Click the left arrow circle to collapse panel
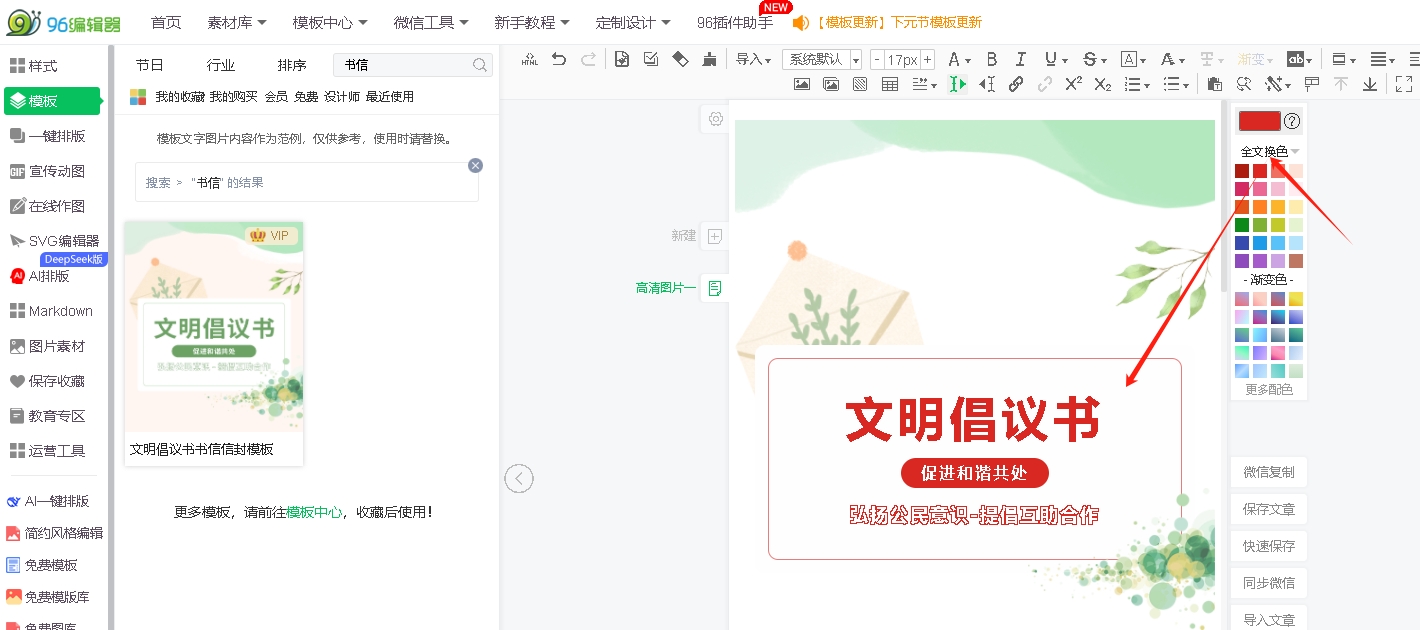Viewport: 1420px width, 630px height. tap(518, 479)
